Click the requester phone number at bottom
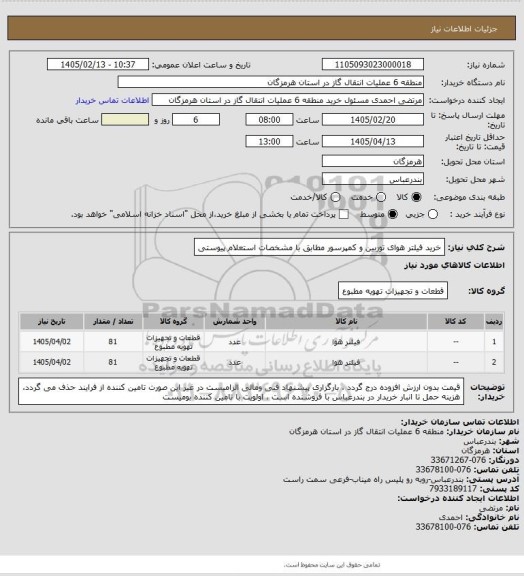Screen dimensions: 524x576 point(443,527)
